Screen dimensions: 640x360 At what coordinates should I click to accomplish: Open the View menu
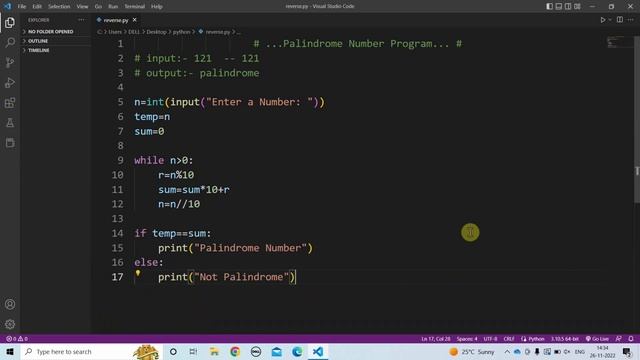pos(82,6)
